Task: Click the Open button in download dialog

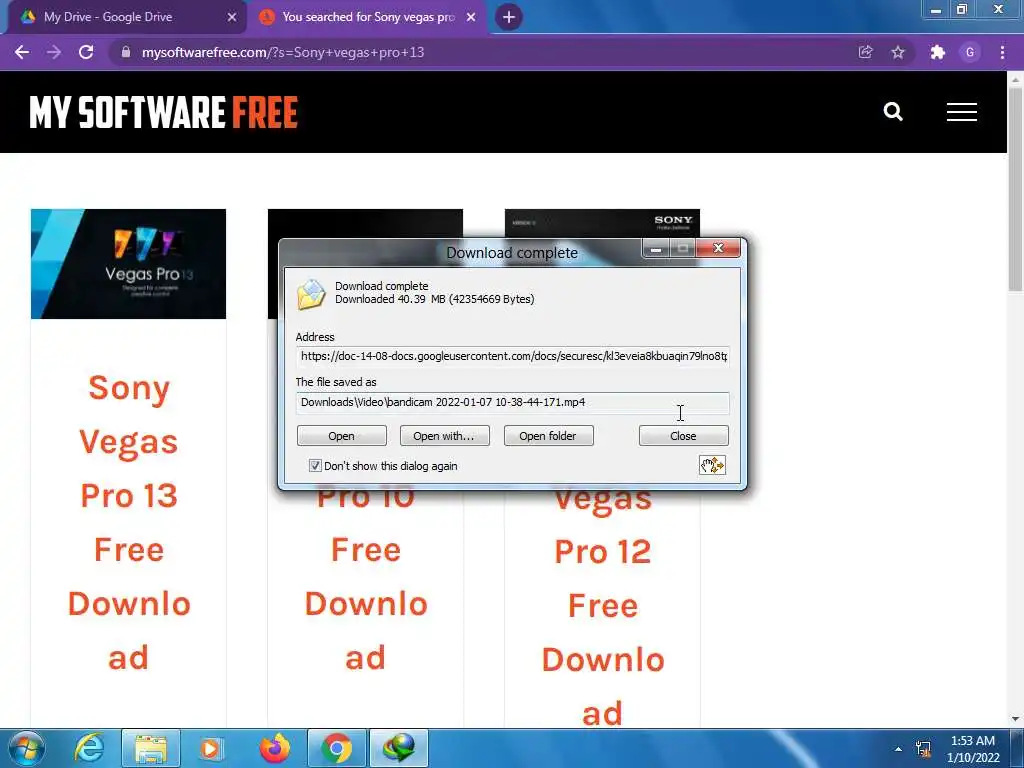Action: coord(342,436)
